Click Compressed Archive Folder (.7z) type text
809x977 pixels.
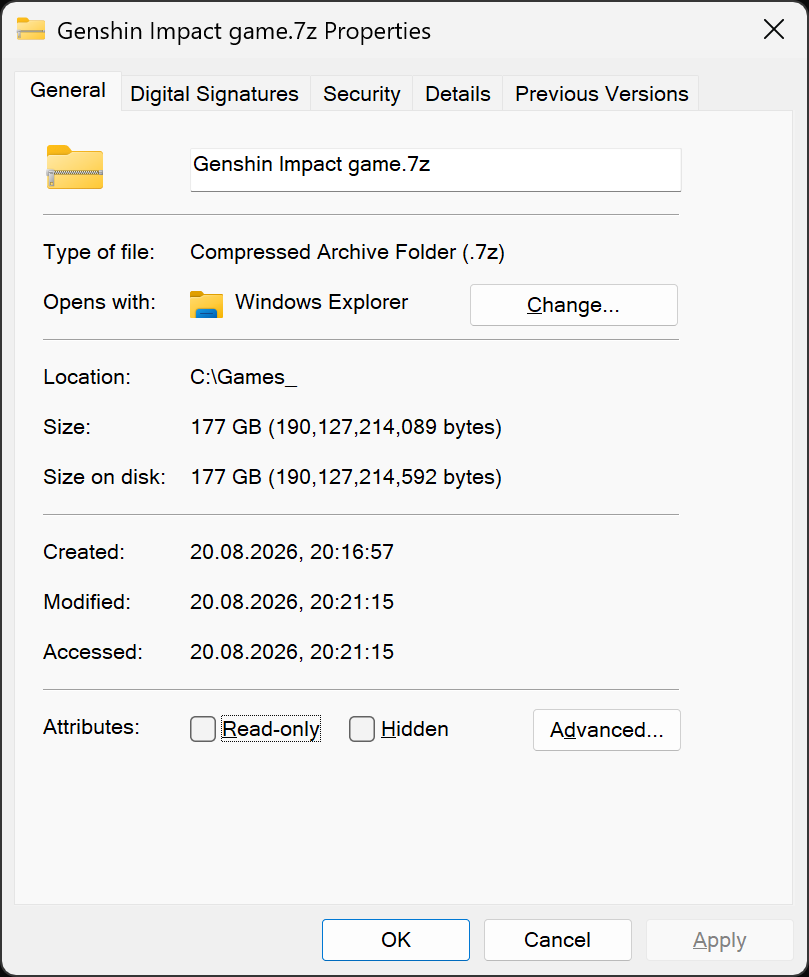click(347, 252)
